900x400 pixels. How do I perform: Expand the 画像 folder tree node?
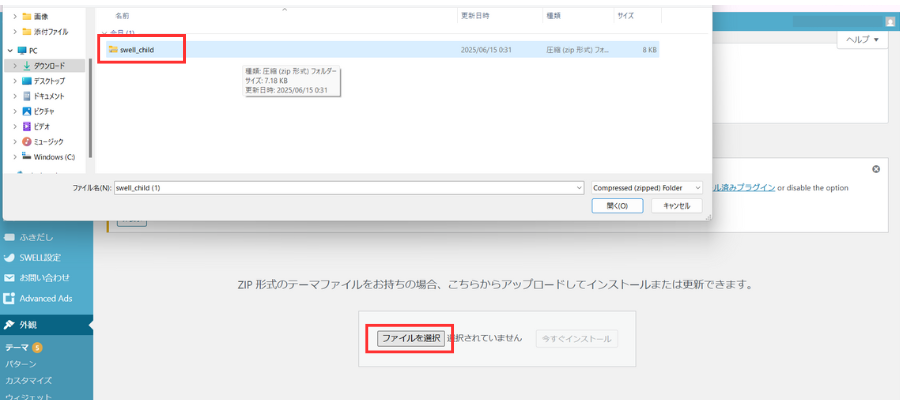point(15,17)
